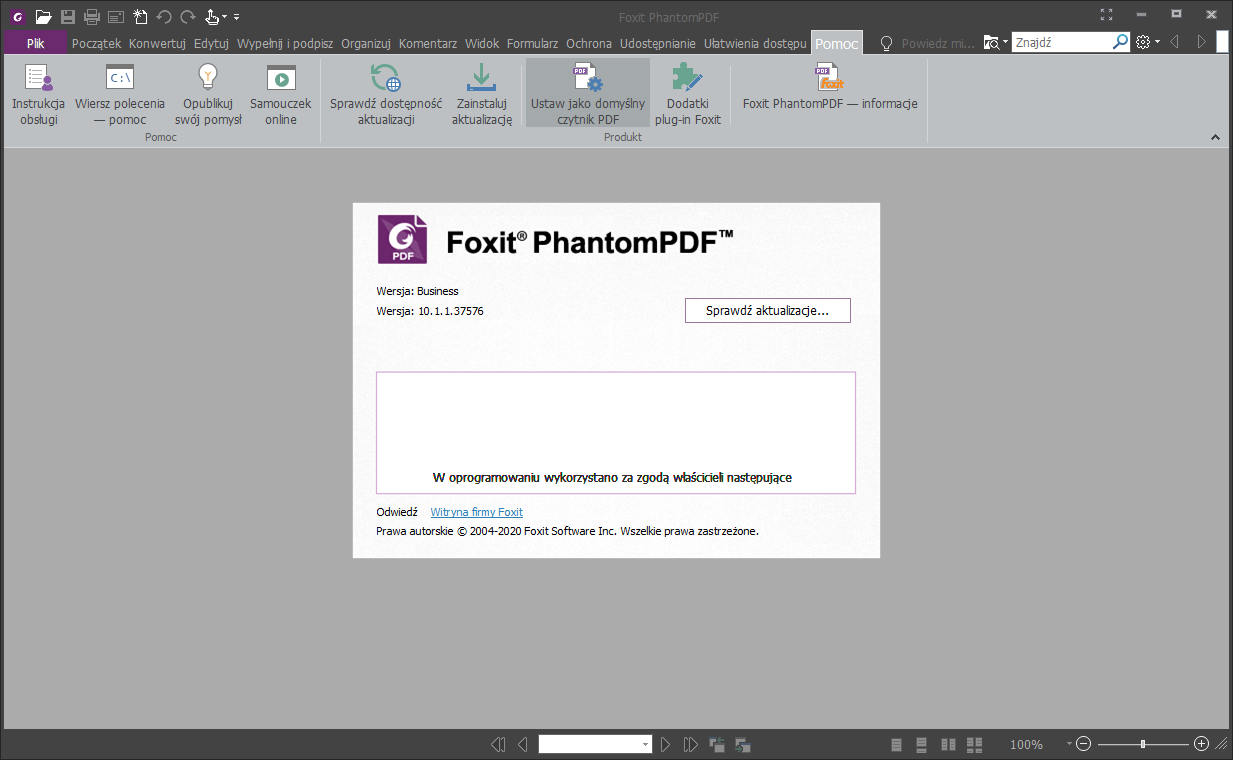Click the Redo arrow icon
The image size is (1233, 760).
188,16
